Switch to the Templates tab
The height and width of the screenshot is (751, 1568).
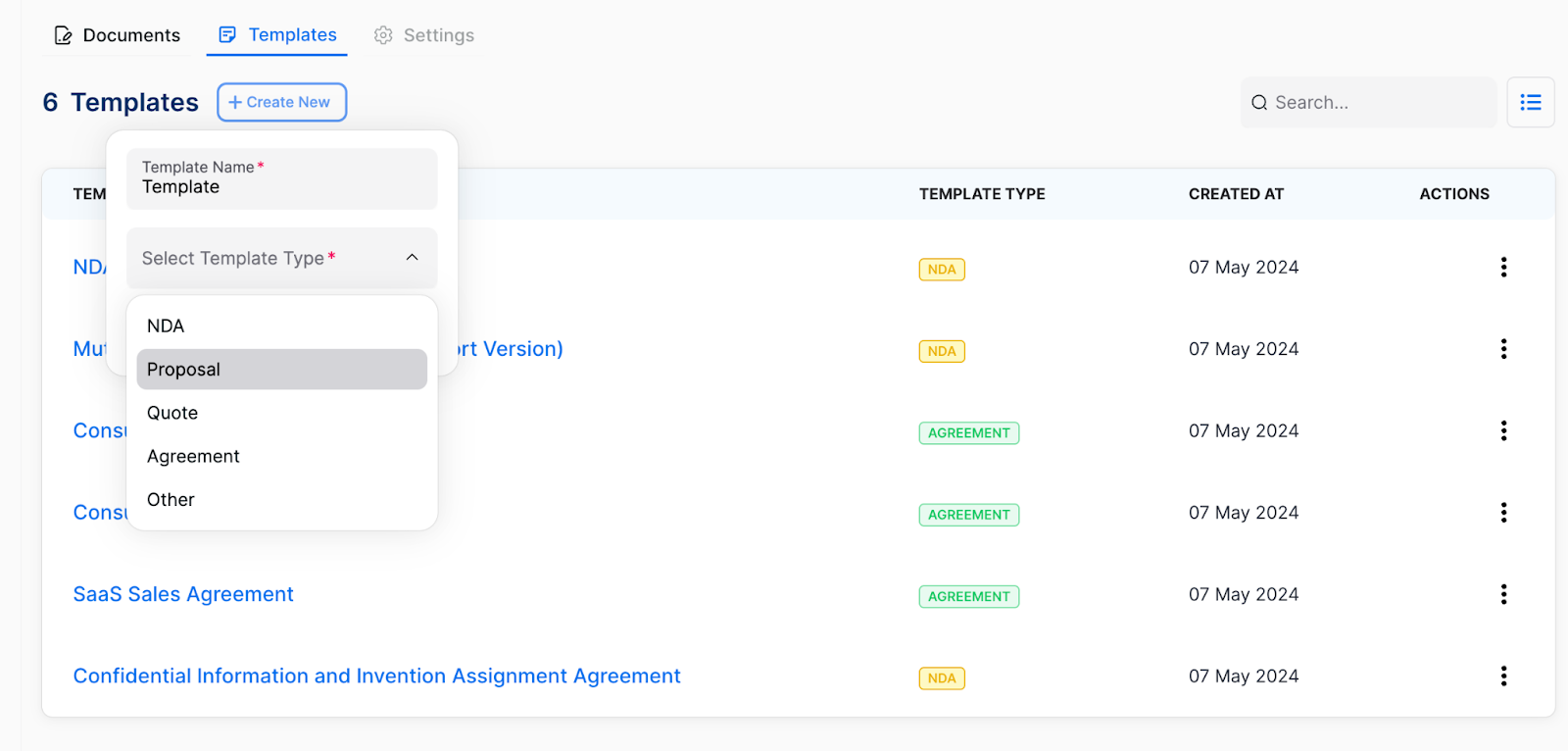(x=277, y=35)
